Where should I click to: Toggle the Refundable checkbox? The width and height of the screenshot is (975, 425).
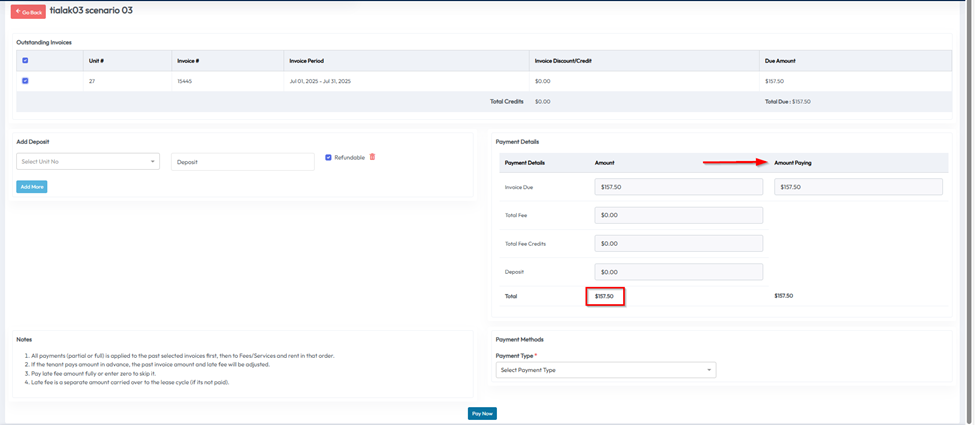coord(328,157)
